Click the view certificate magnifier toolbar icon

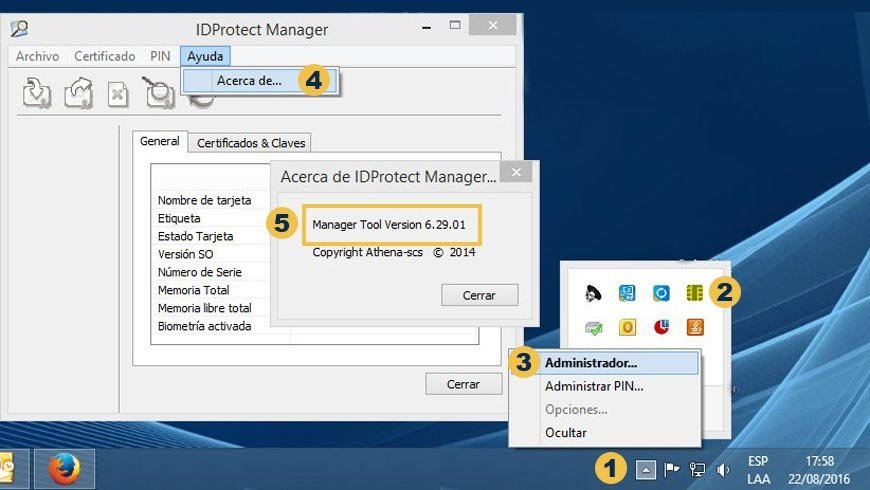pos(159,92)
